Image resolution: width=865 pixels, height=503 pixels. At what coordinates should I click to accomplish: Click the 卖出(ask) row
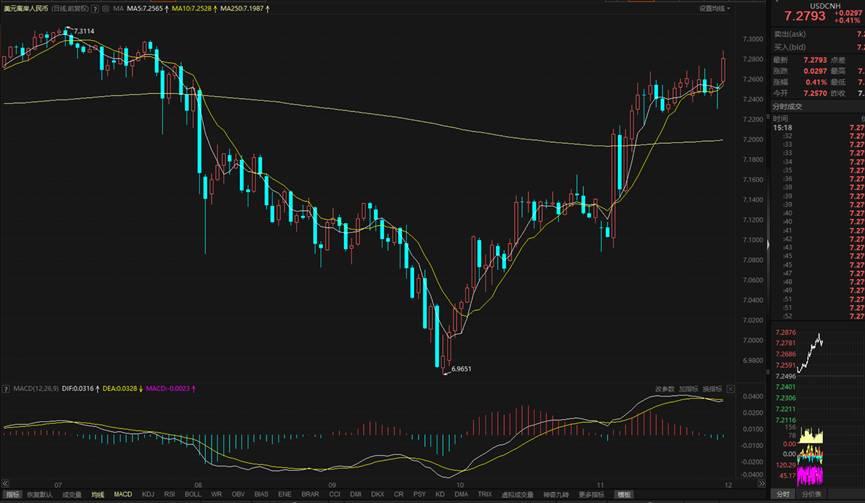pos(818,34)
